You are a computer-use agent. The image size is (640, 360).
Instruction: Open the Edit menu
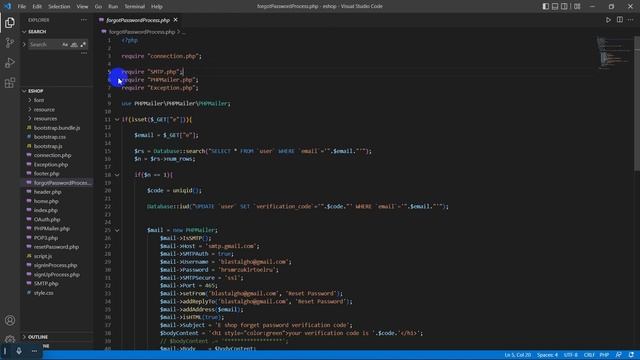[x=37, y=7]
